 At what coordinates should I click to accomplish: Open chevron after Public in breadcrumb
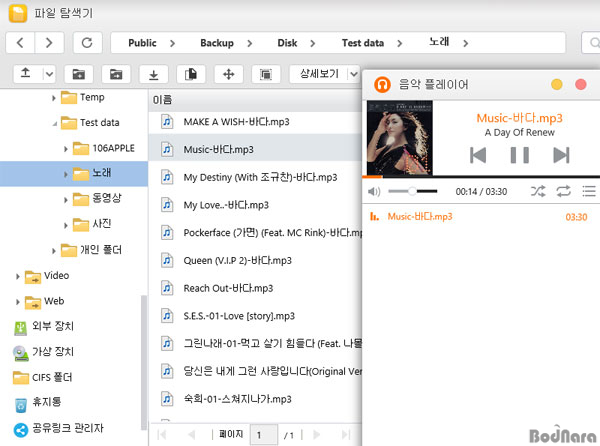173,43
